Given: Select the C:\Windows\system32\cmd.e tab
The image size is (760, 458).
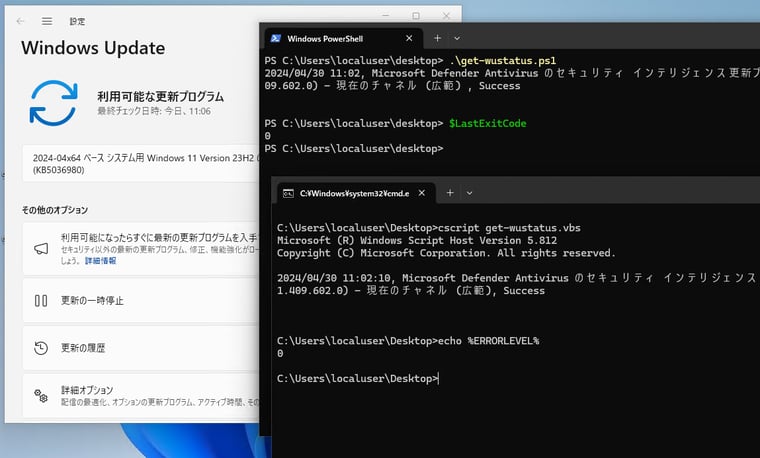Looking at the screenshot, I should 356,193.
